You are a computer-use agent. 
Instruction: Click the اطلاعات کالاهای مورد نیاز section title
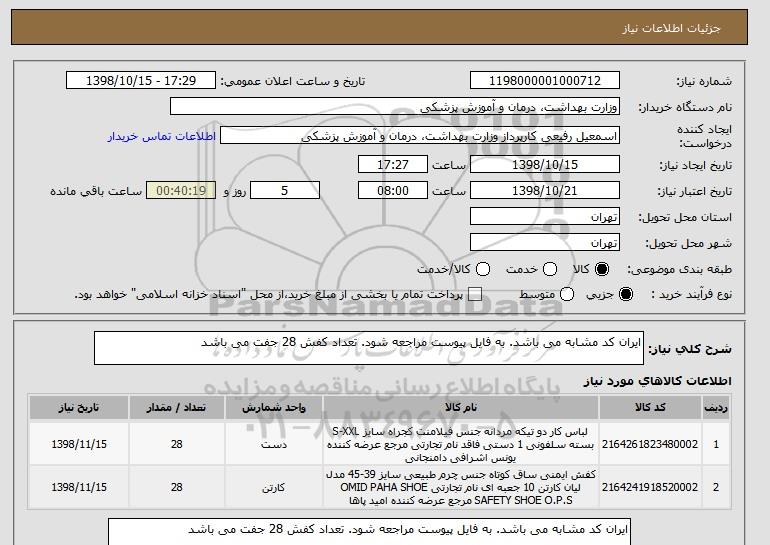657,381
